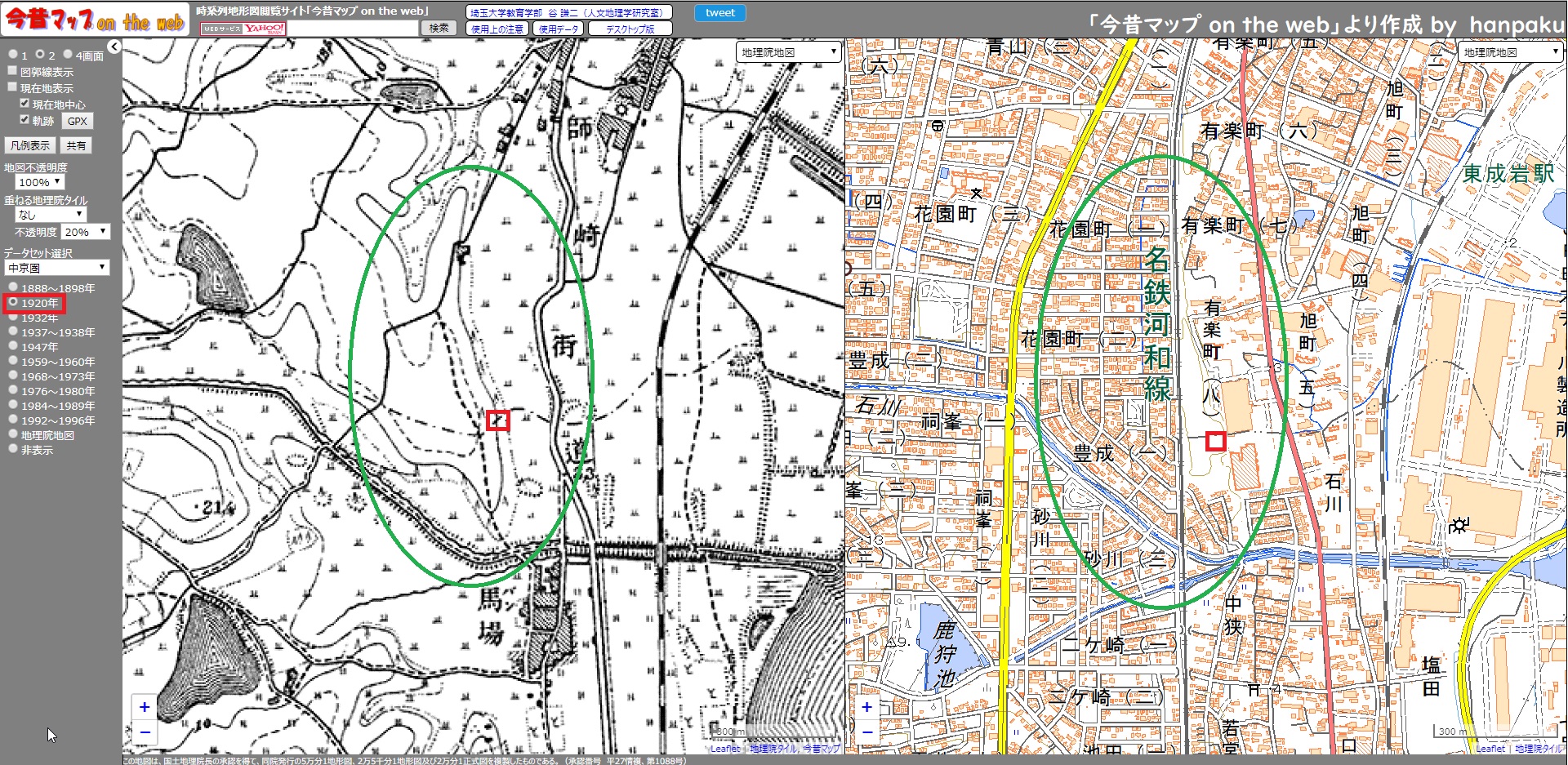Select the 1 screen layout option
The width and height of the screenshot is (1568, 765).
click(13, 55)
